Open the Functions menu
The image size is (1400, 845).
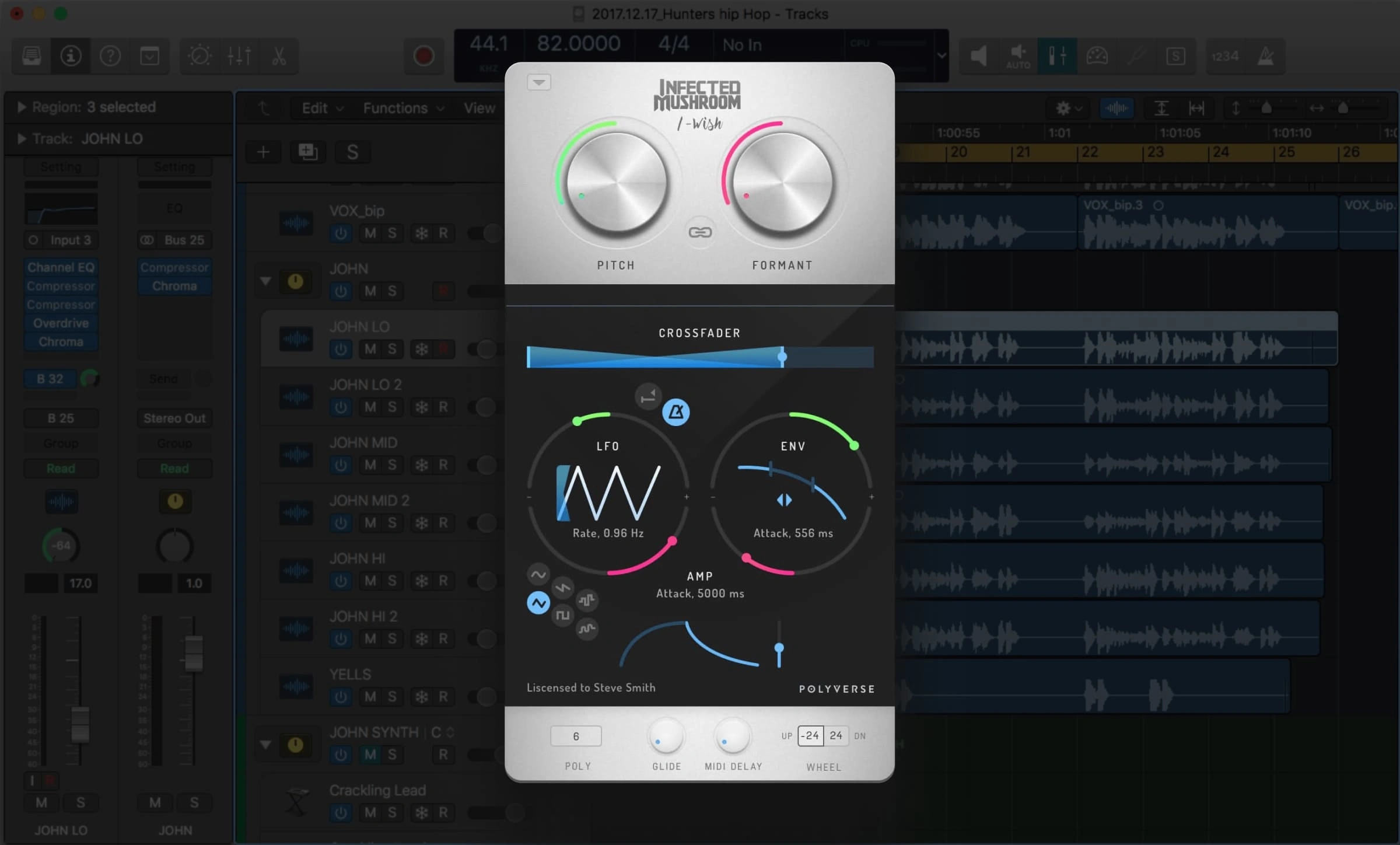coord(403,108)
